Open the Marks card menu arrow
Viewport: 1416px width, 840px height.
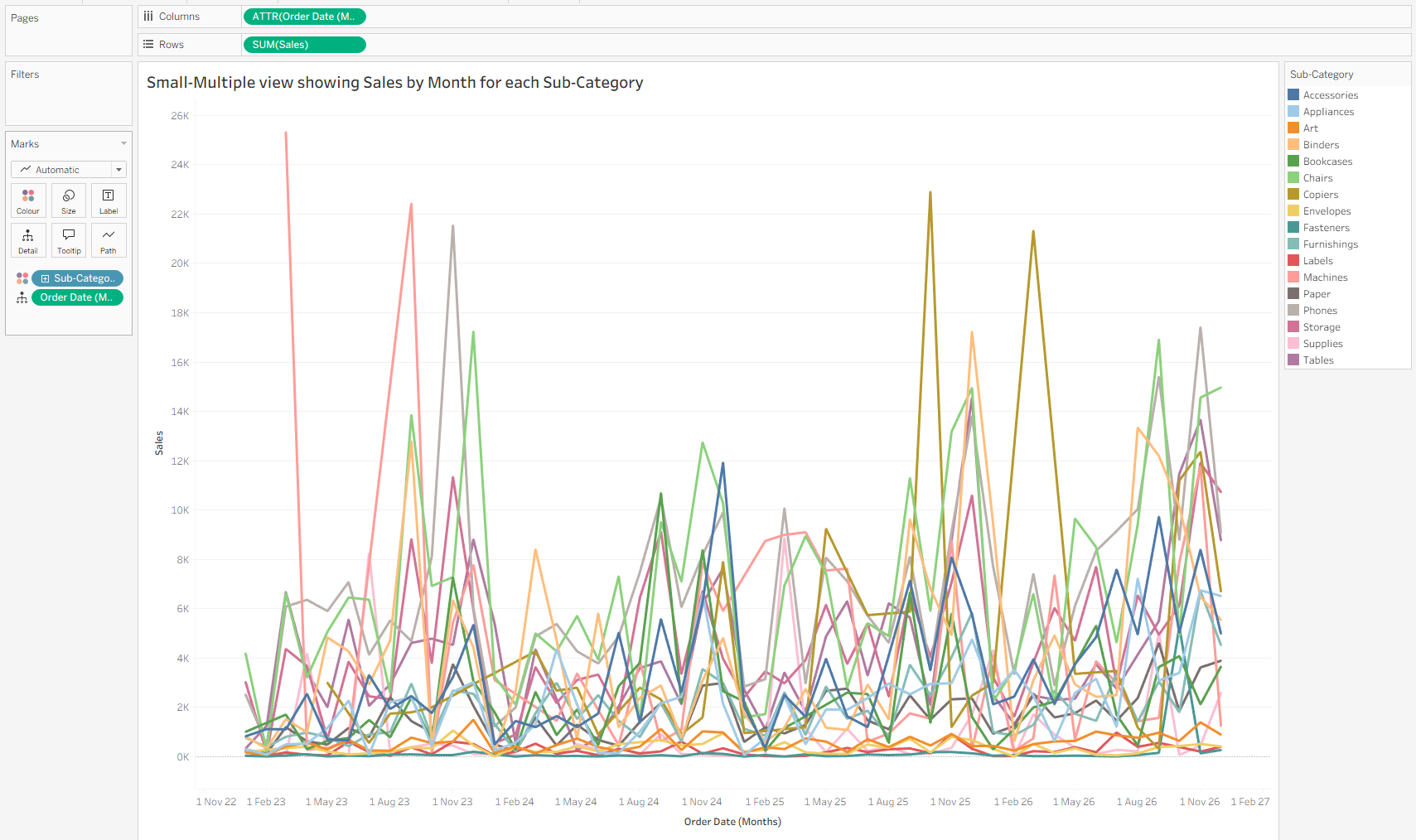coord(123,143)
